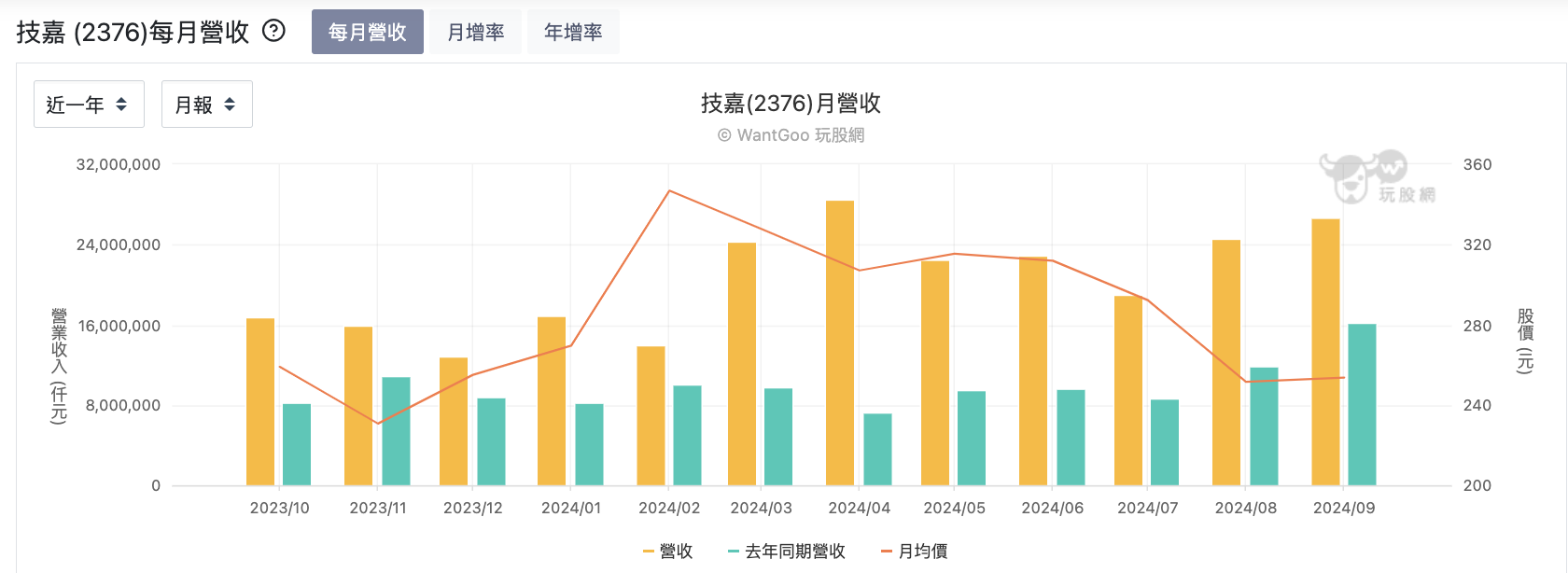Click the 2024/05 orange revenue bar
This screenshot has width=1568, height=573.
click(935, 373)
